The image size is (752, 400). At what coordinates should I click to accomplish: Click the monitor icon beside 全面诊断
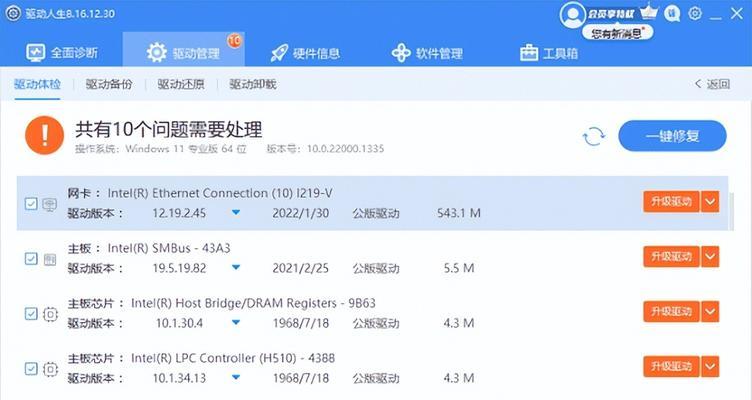(x=35, y=53)
